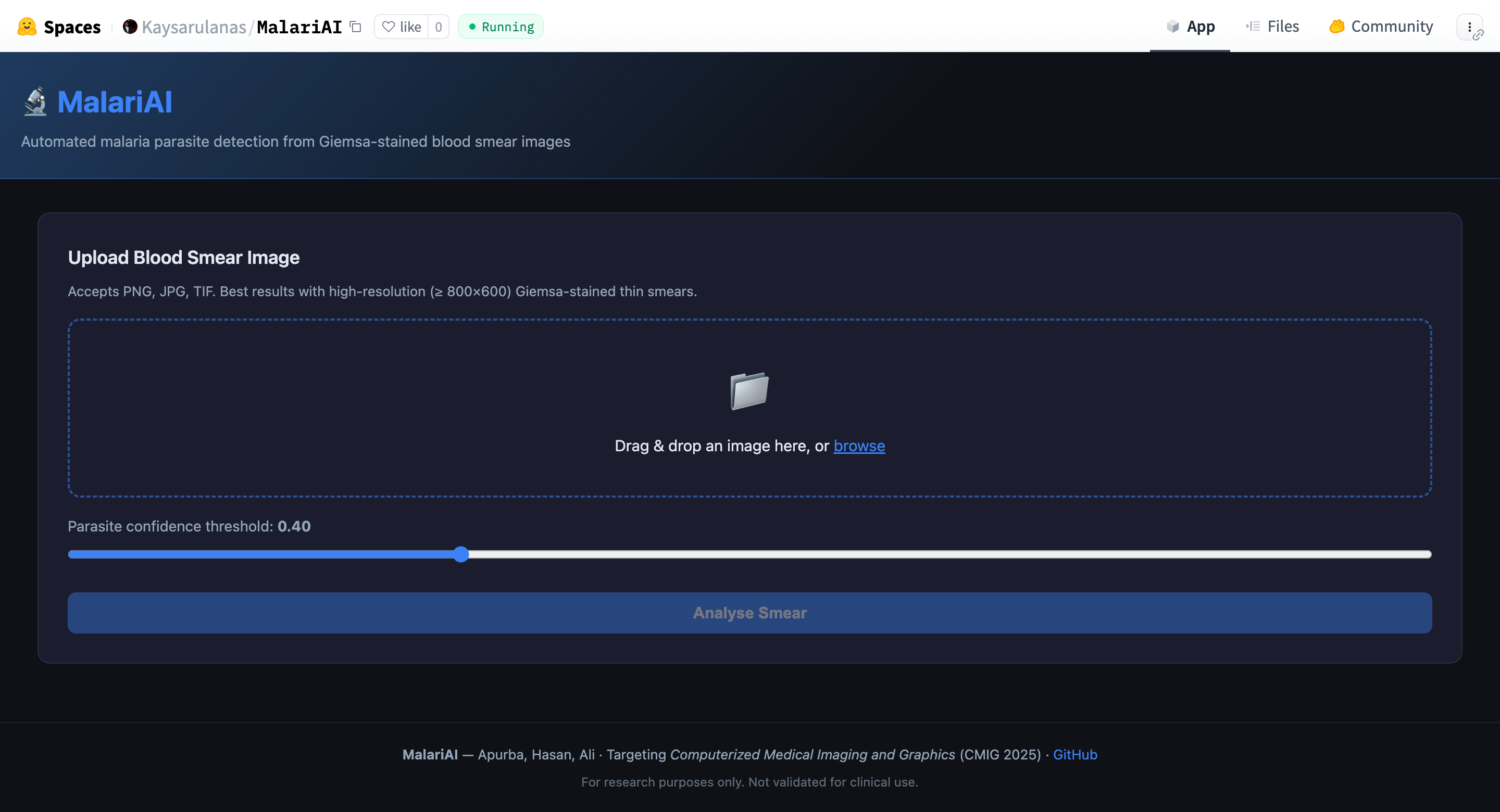Screen dimensions: 1500x812
Task: Click the Kaysarulanas profile avatar
Action: [x=130, y=27]
